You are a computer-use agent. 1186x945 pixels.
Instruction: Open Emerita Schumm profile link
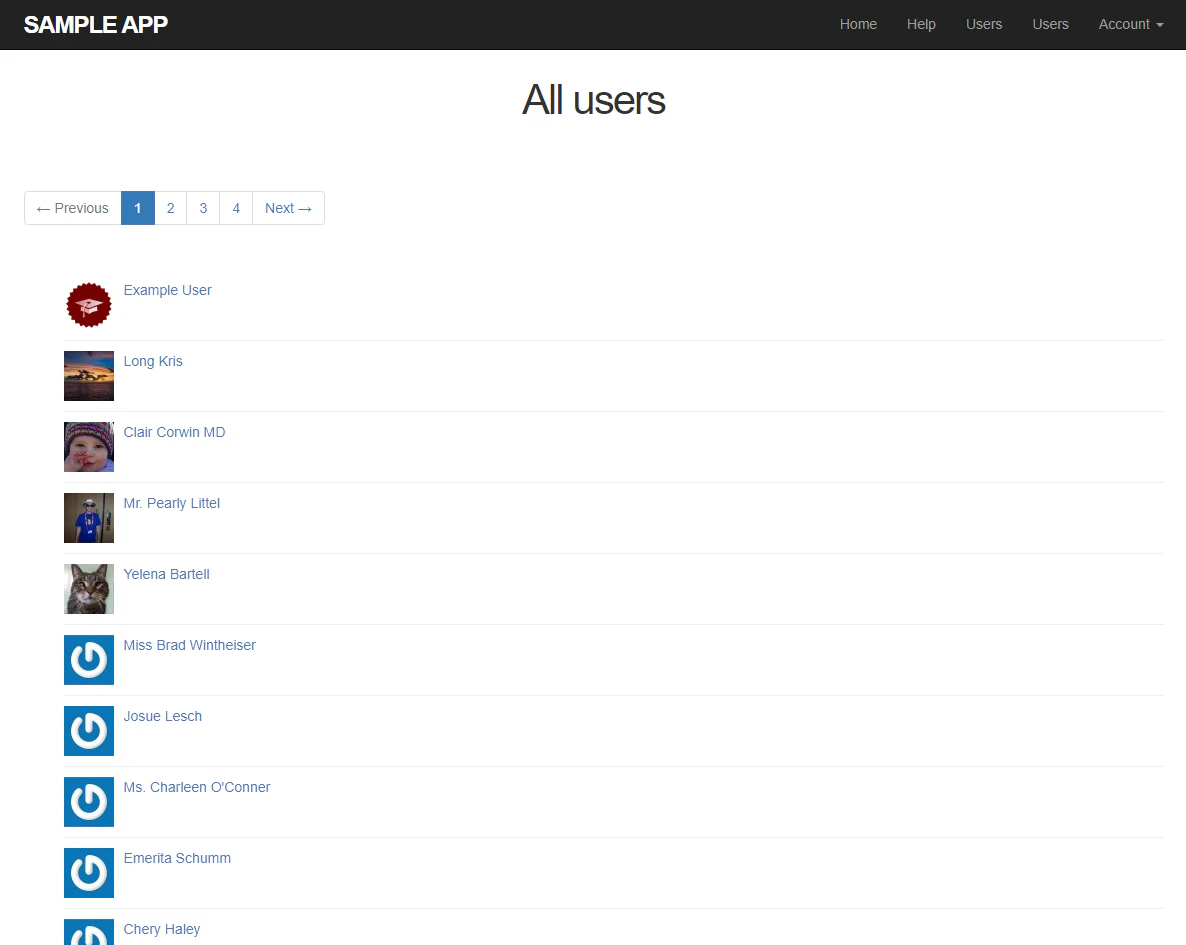point(177,859)
